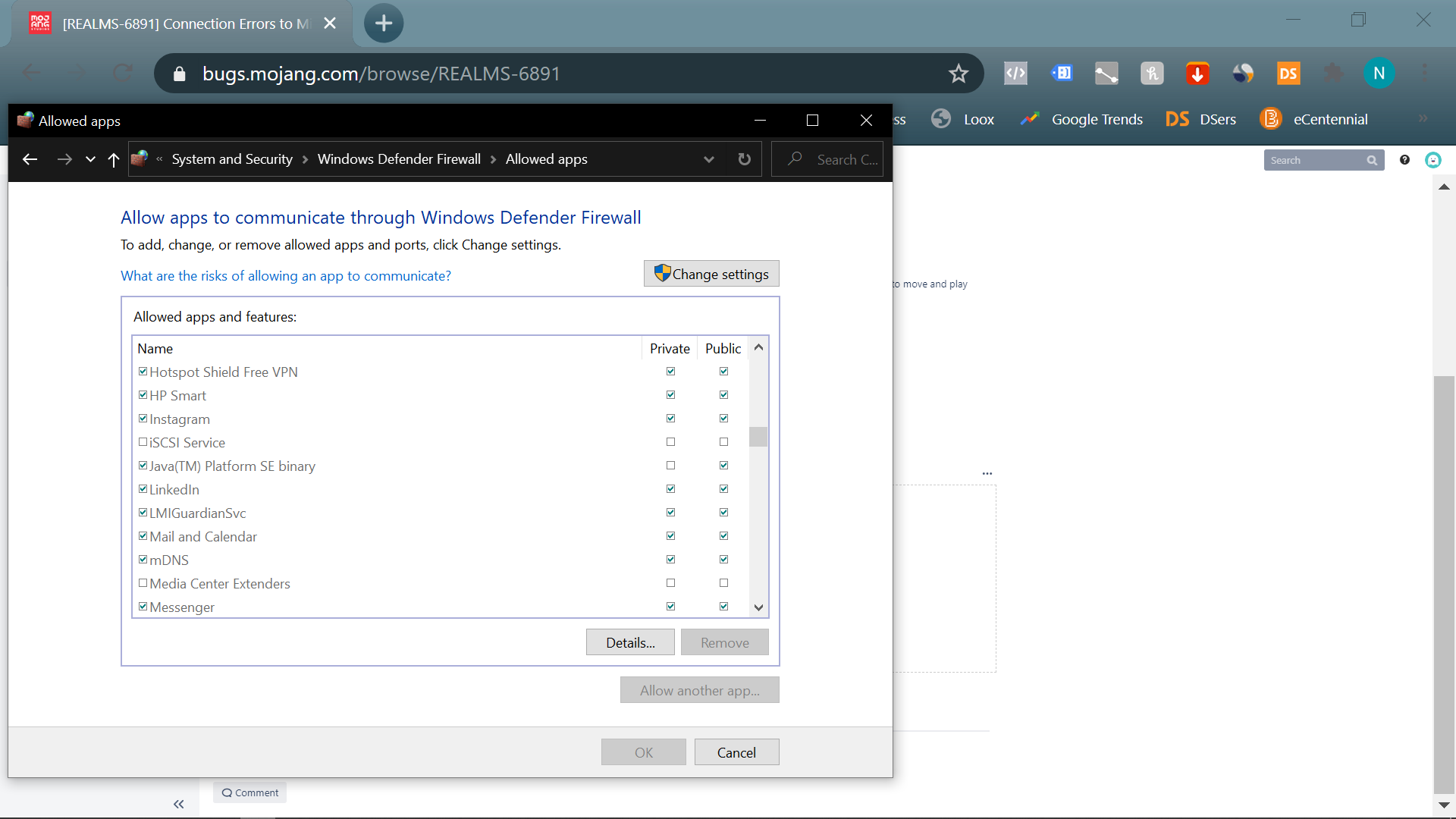Screen dimensions: 1456x819
Task: Open the Chrome extensions puzzle icon
Action: 1333,74
